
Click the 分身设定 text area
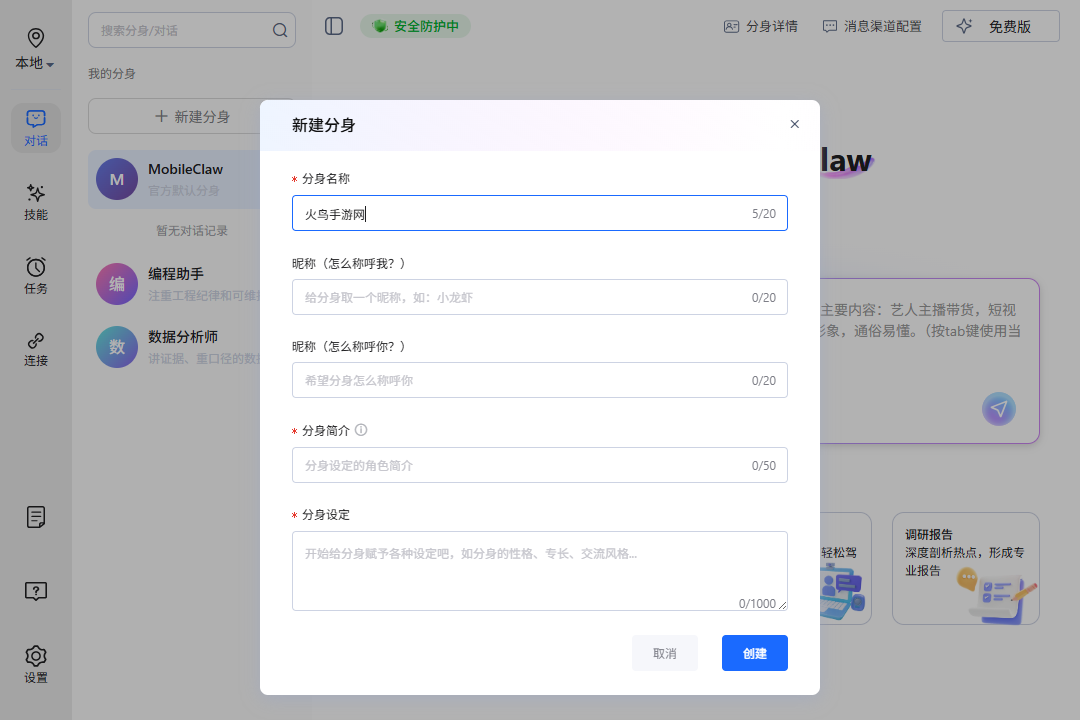539,570
